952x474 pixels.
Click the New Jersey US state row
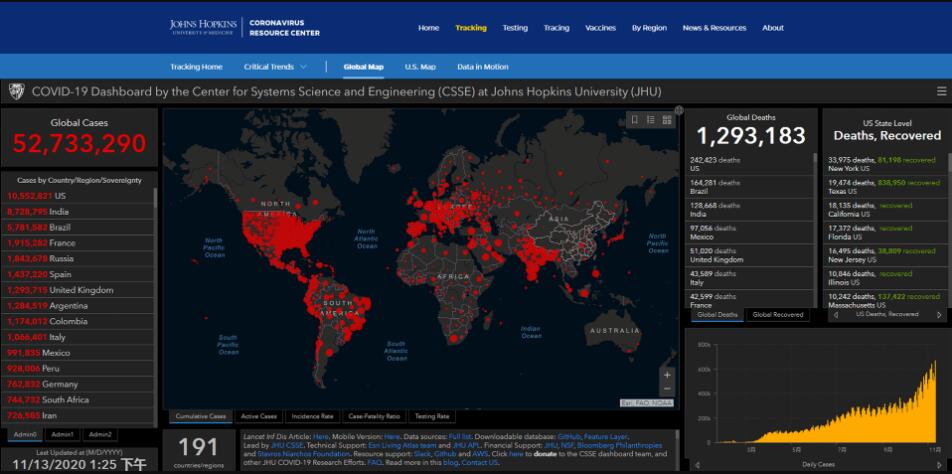click(x=885, y=255)
